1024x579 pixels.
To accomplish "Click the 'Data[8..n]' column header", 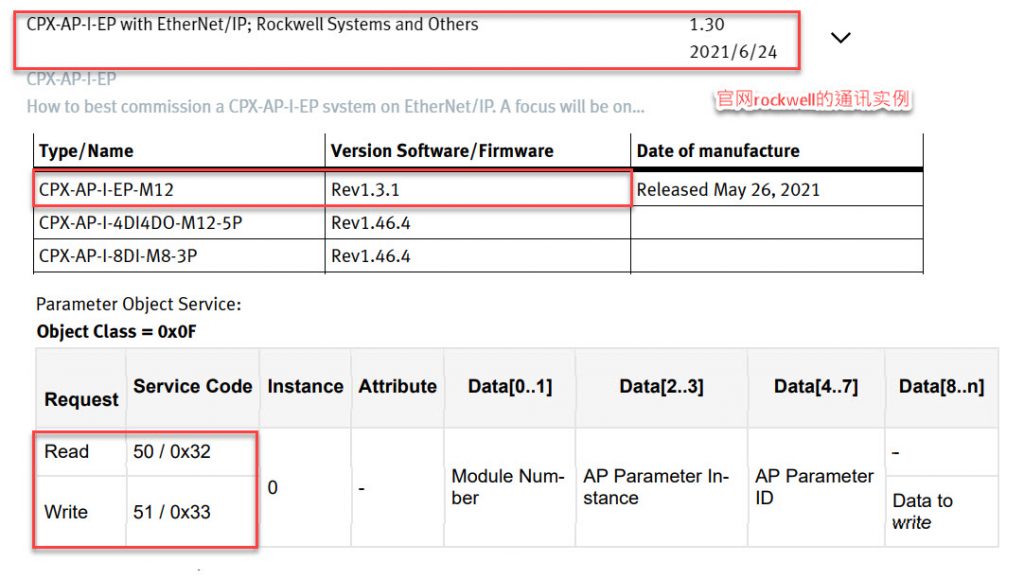I will pos(941,386).
